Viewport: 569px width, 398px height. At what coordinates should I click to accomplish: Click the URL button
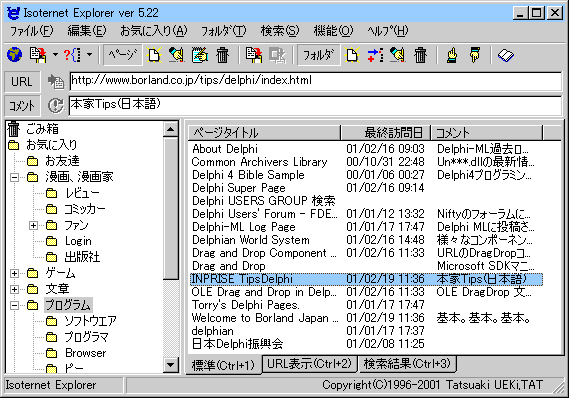click(22, 82)
